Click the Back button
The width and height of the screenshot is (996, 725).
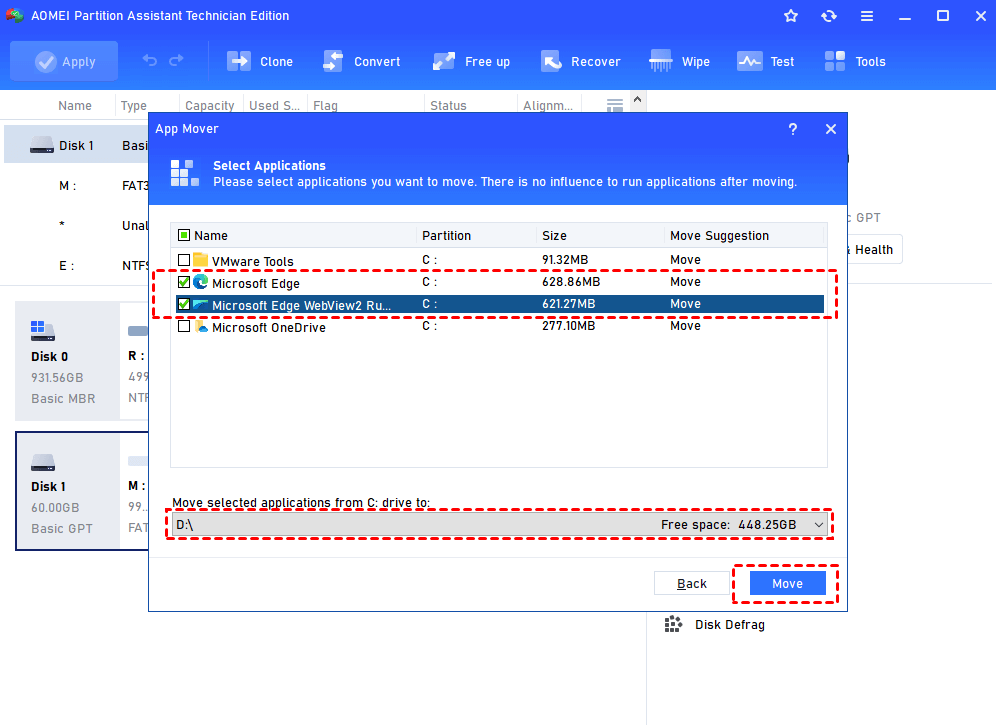pyautogui.click(x=692, y=583)
